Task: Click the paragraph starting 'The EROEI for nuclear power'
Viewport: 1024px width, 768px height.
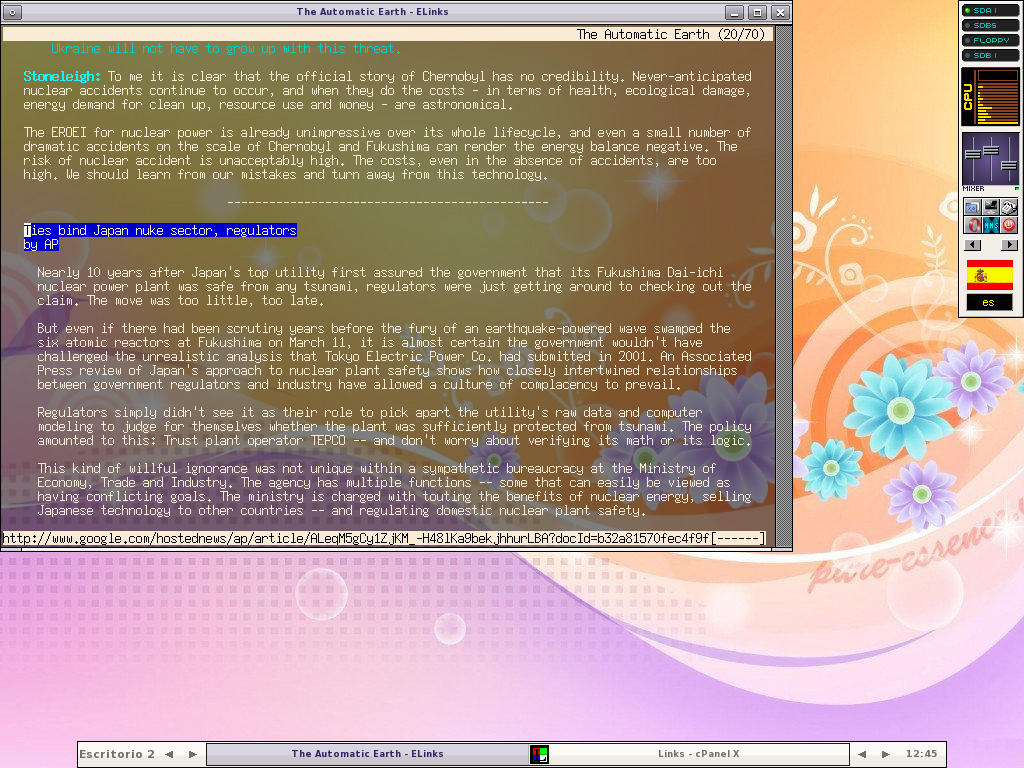Action: click(x=387, y=153)
